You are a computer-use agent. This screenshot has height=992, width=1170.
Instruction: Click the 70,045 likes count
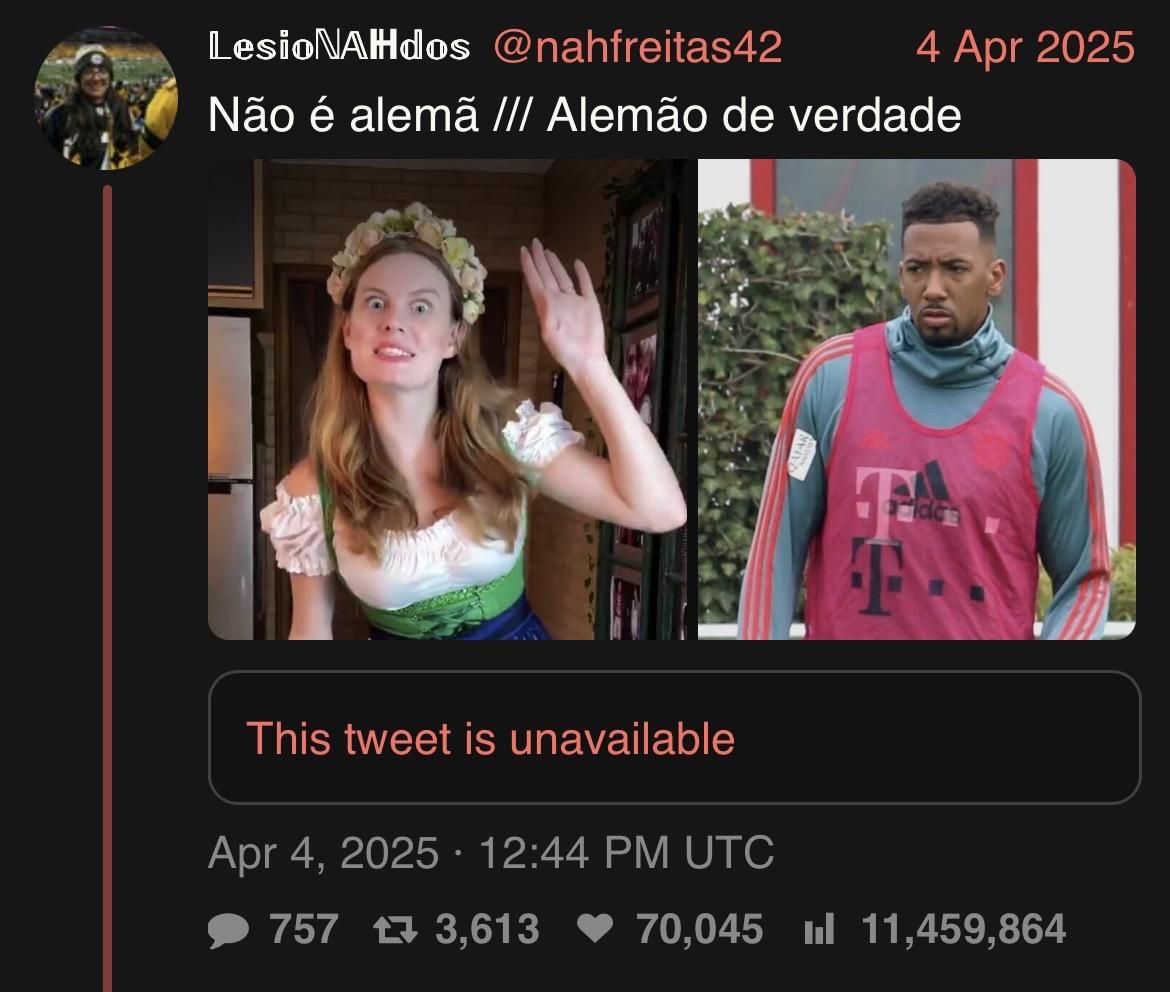(700, 930)
